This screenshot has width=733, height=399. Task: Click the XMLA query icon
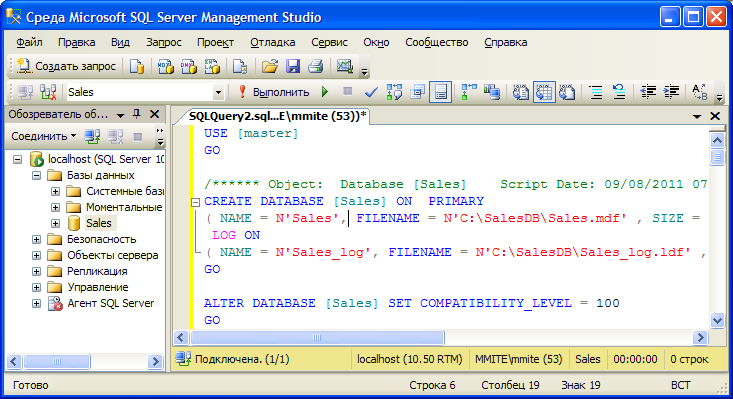(x=212, y=66)
